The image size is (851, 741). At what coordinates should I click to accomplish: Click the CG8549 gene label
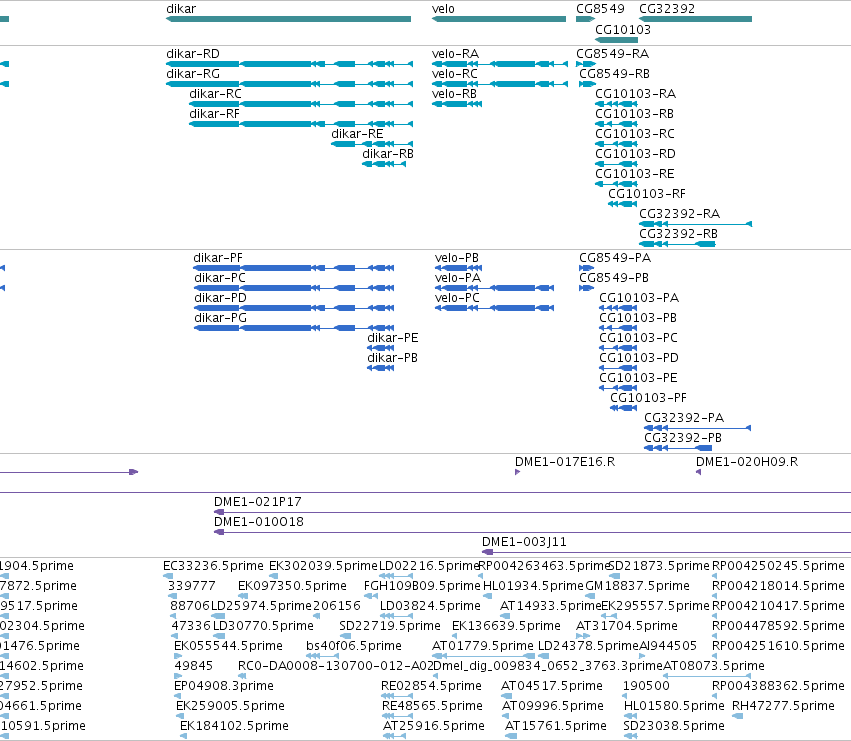[600, 9]
